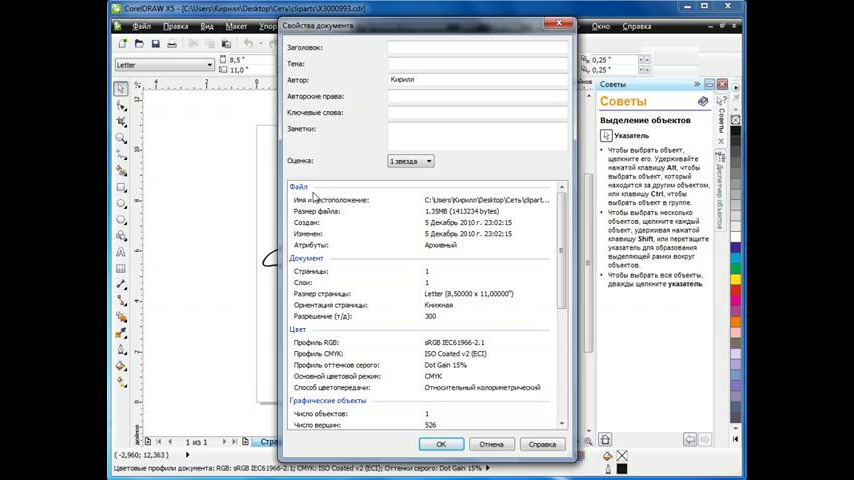Open the Letter page size dropdown
The image size is (854, 480).
pyautogui.click(x=163, y=65)
